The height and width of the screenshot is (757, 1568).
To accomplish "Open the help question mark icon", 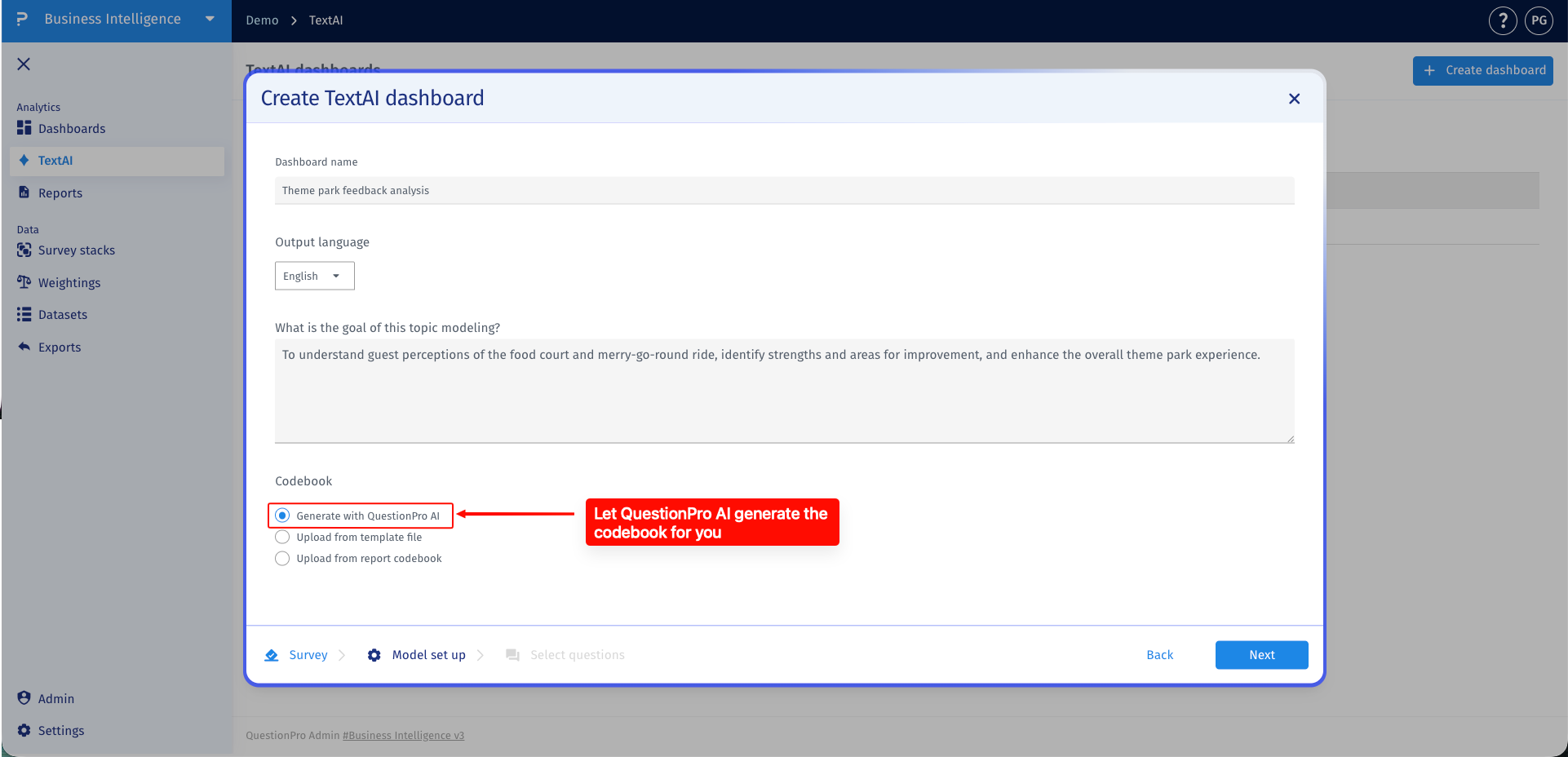I will pos(1503,20).
